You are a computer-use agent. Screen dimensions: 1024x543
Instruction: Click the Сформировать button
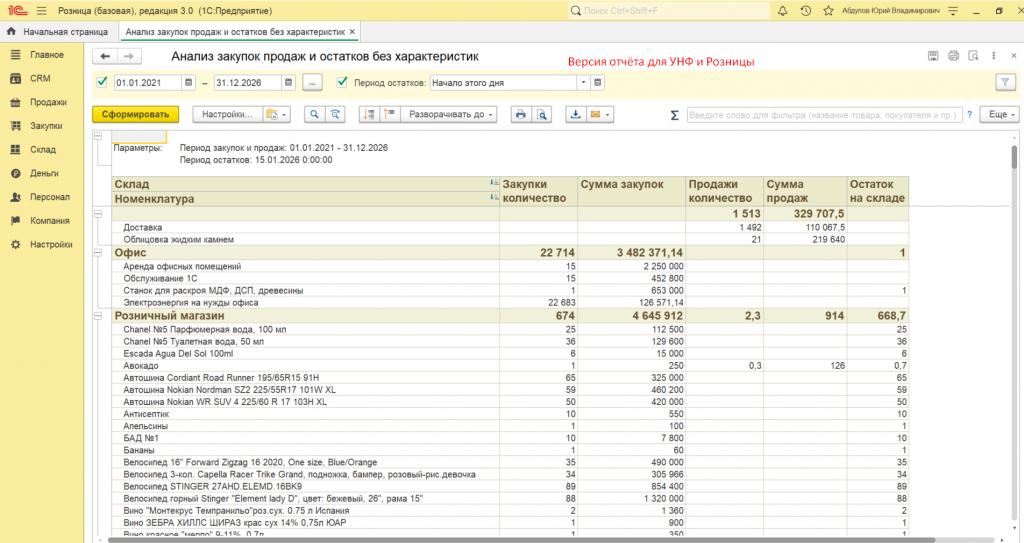pyautogui.click(x=135, y=115)
